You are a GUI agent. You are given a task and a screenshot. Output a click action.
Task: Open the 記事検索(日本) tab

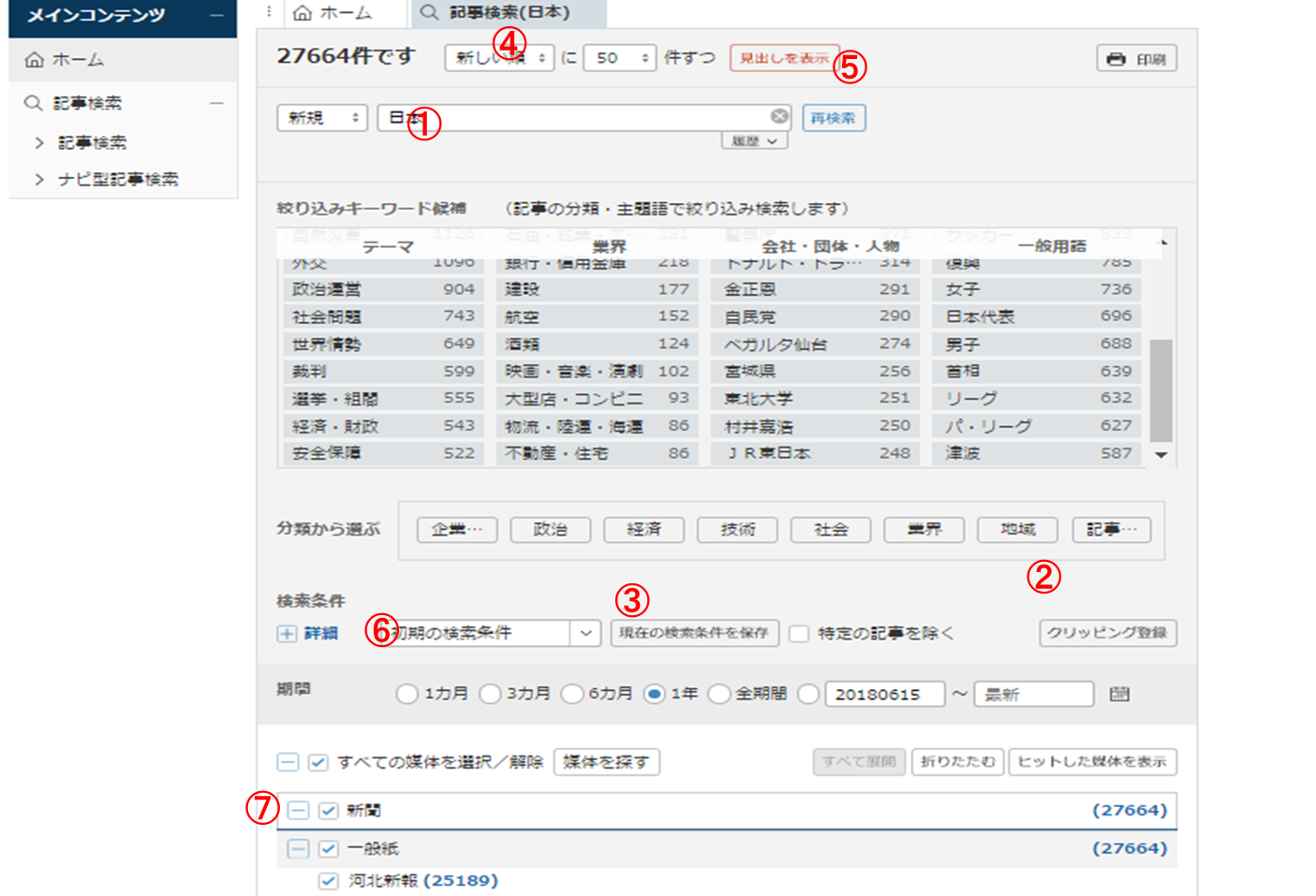point(496,13)
